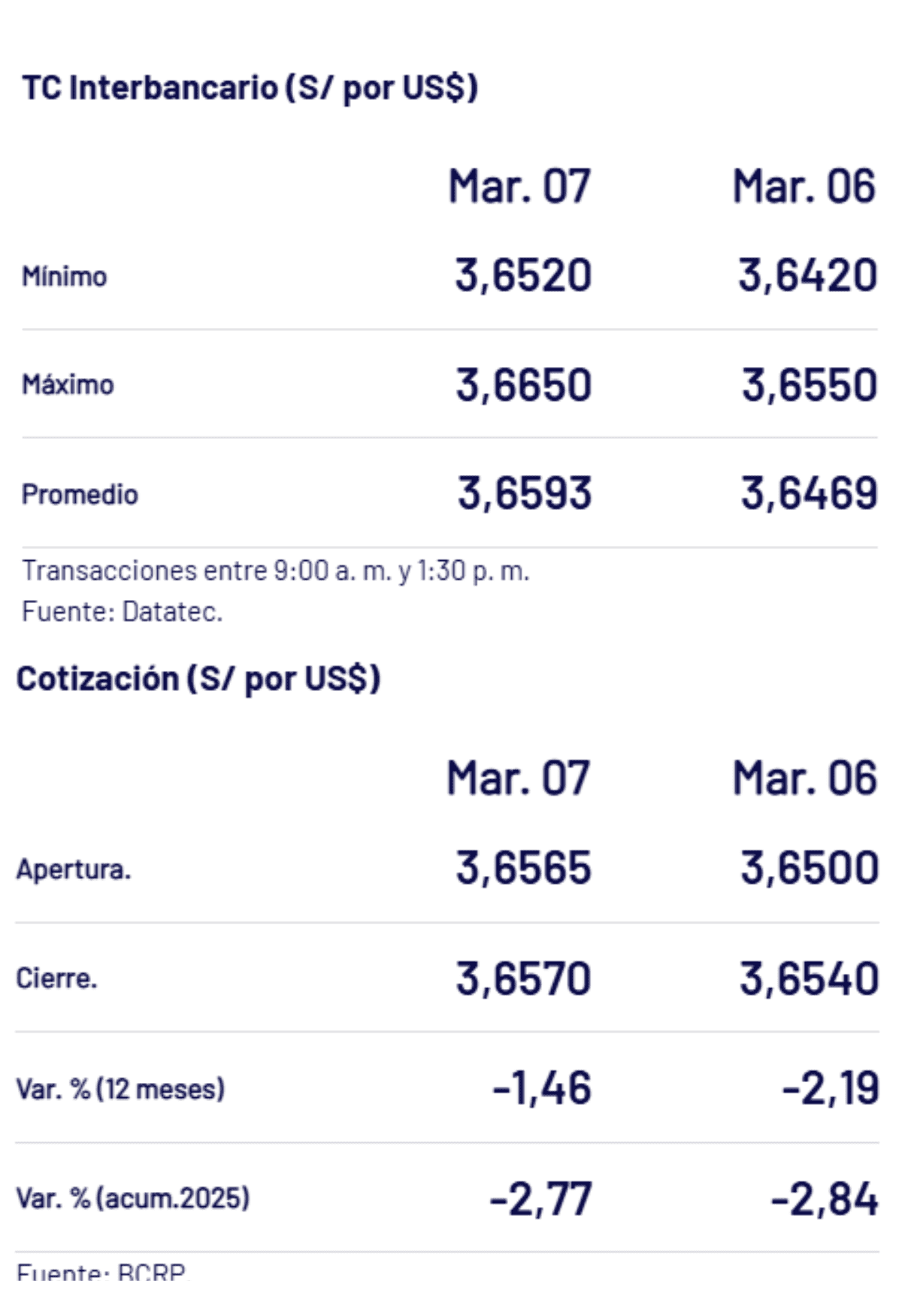Select the Apertura value 3,6565
The height and width of the screenshot is (1316, 902).
click(x=523, y=867)
